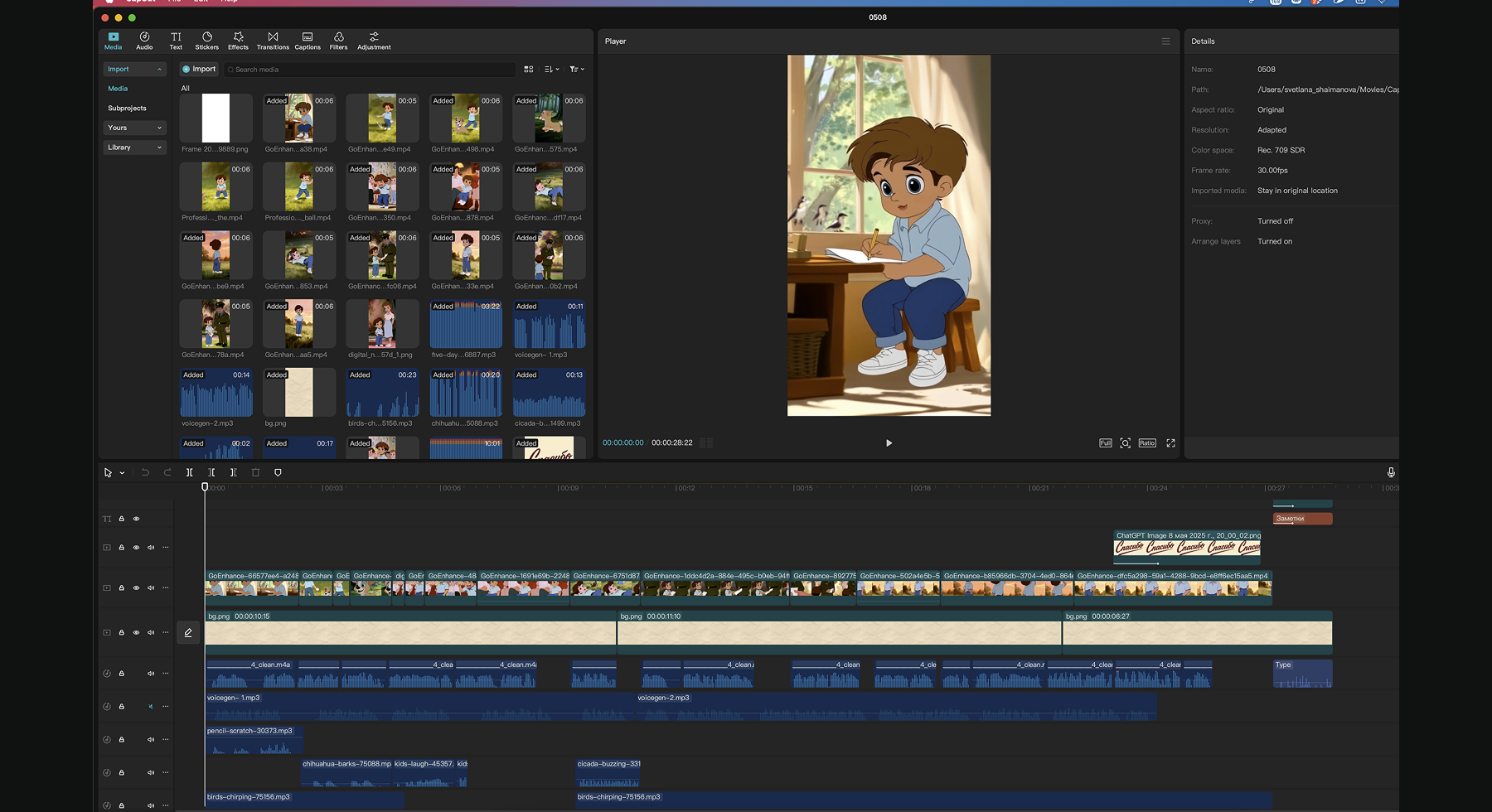
Task: Lock the text track
Action: [x=121, y=519]
